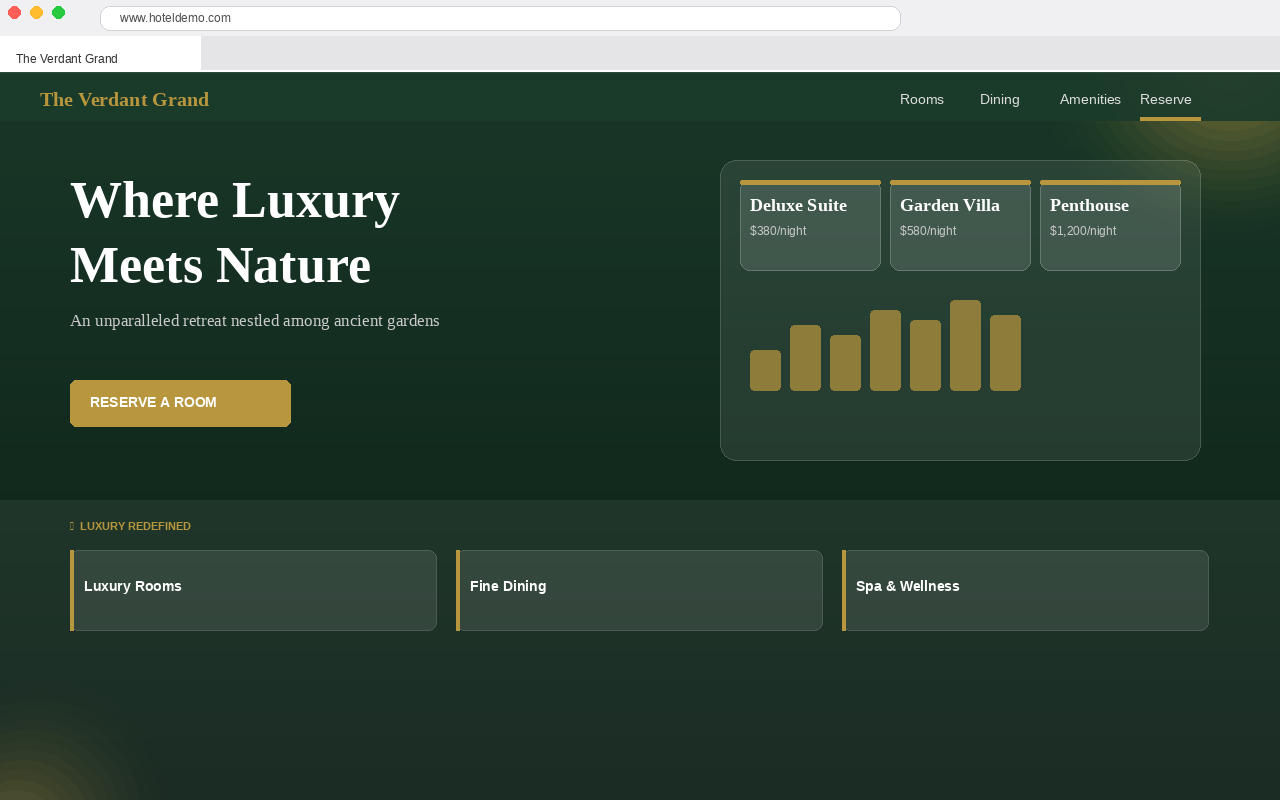
Task: Click the $1,200/night price text
Action: click(1083, 231)
